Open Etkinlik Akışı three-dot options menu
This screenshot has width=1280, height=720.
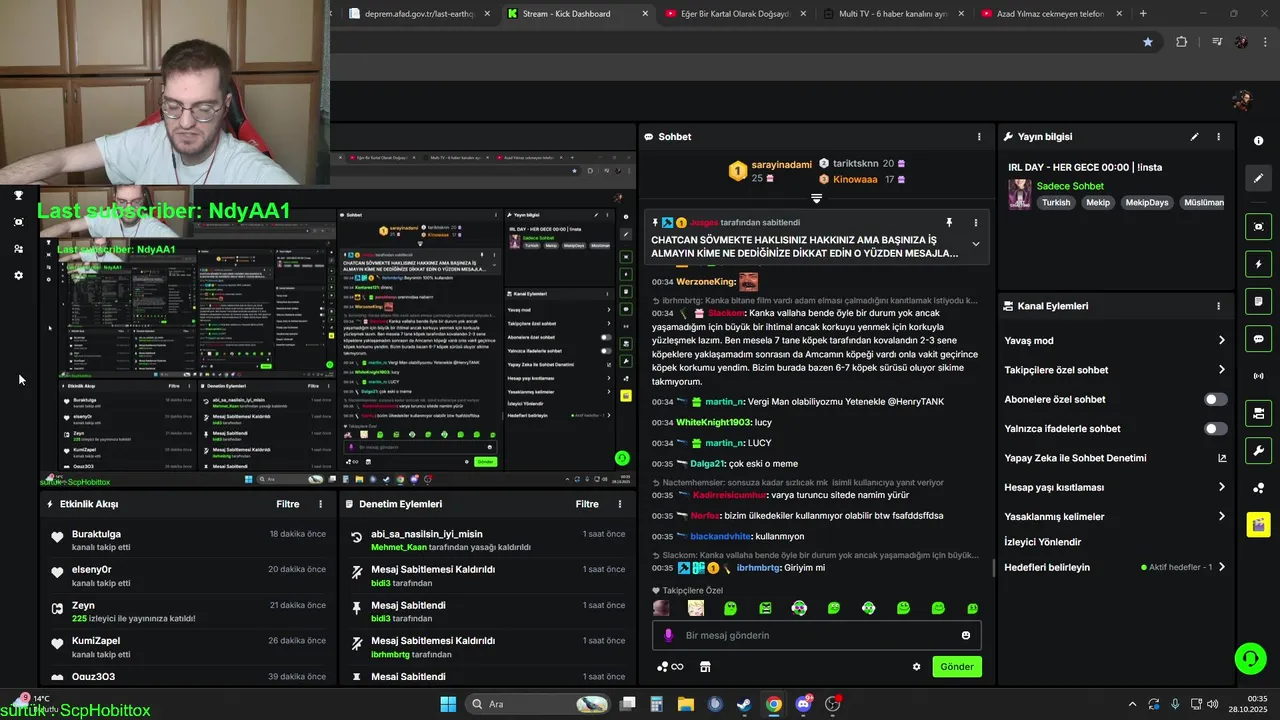(321, 504)
